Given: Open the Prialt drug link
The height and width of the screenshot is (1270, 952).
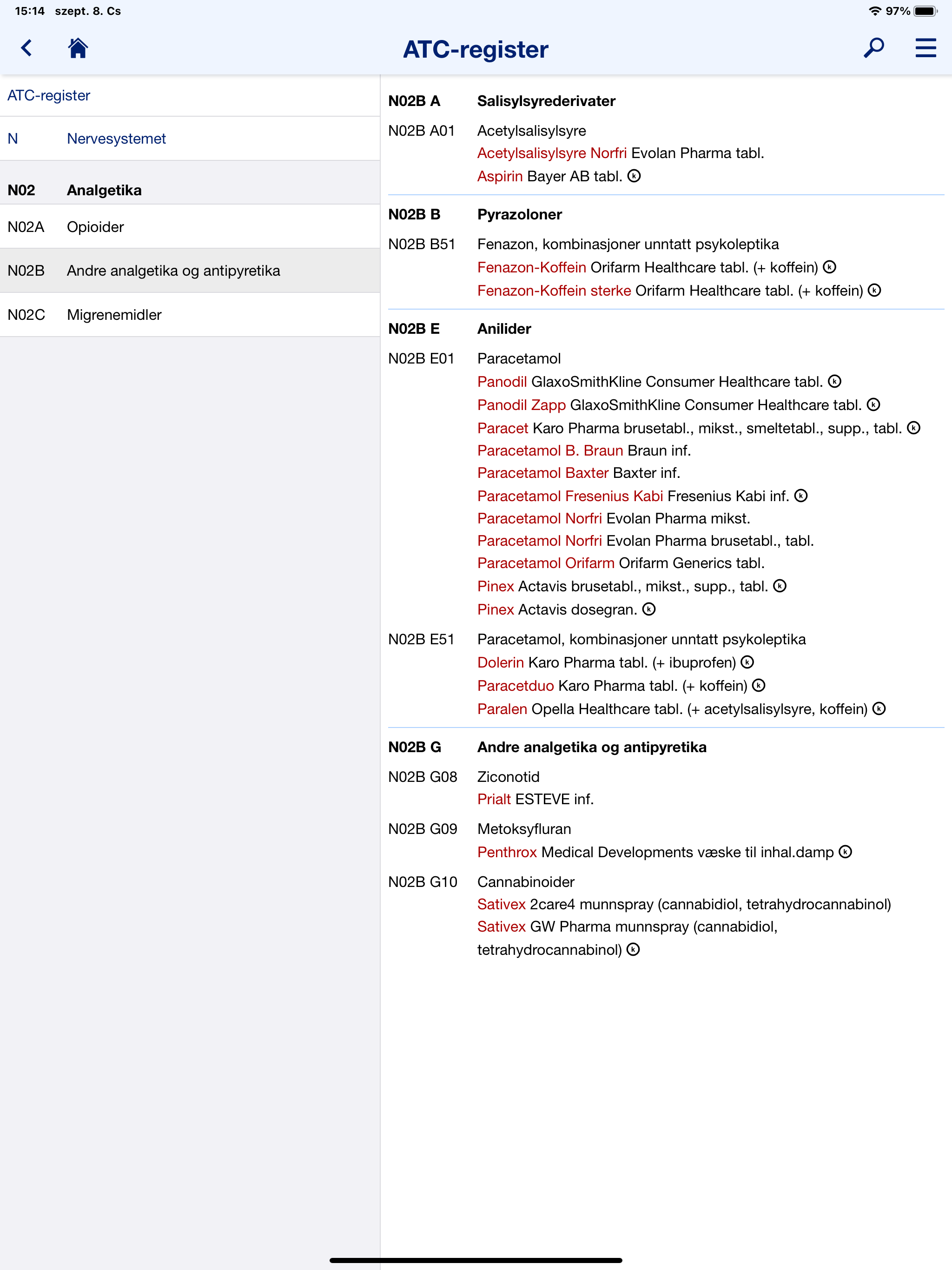Looking at the screenshot, I should click(x=494, y=799).
